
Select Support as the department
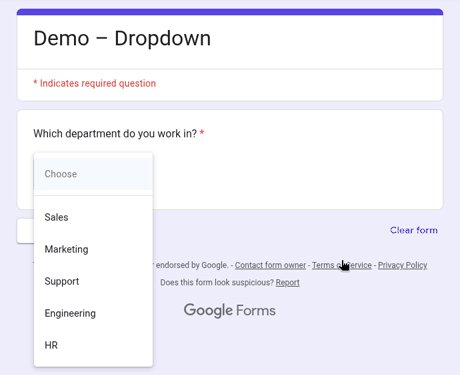(93, 281)
